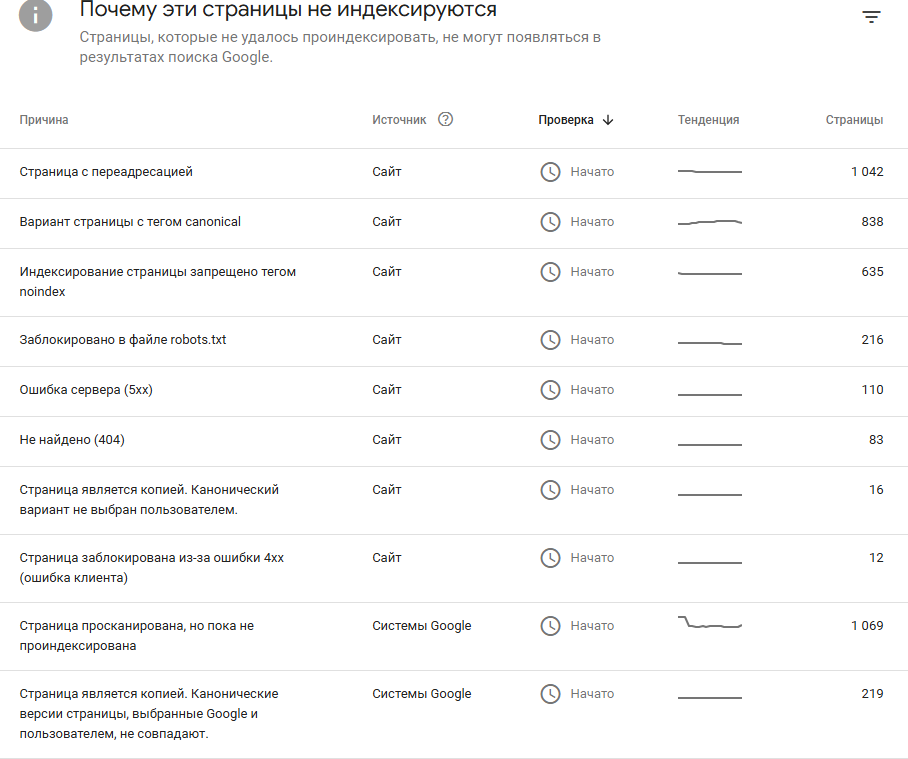The width and height of the screenshot is (908, 759).
Task: Open the table filter icon
Action: 872,17
